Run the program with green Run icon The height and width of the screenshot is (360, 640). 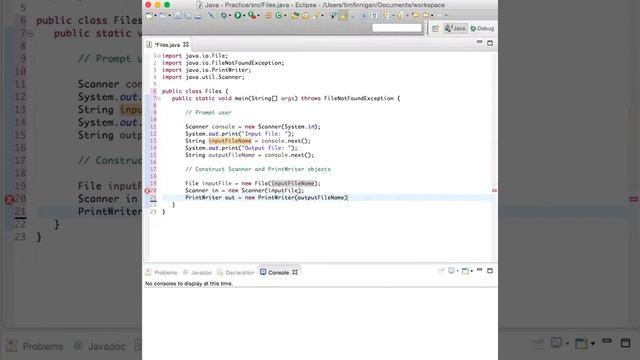pos(238,16)
